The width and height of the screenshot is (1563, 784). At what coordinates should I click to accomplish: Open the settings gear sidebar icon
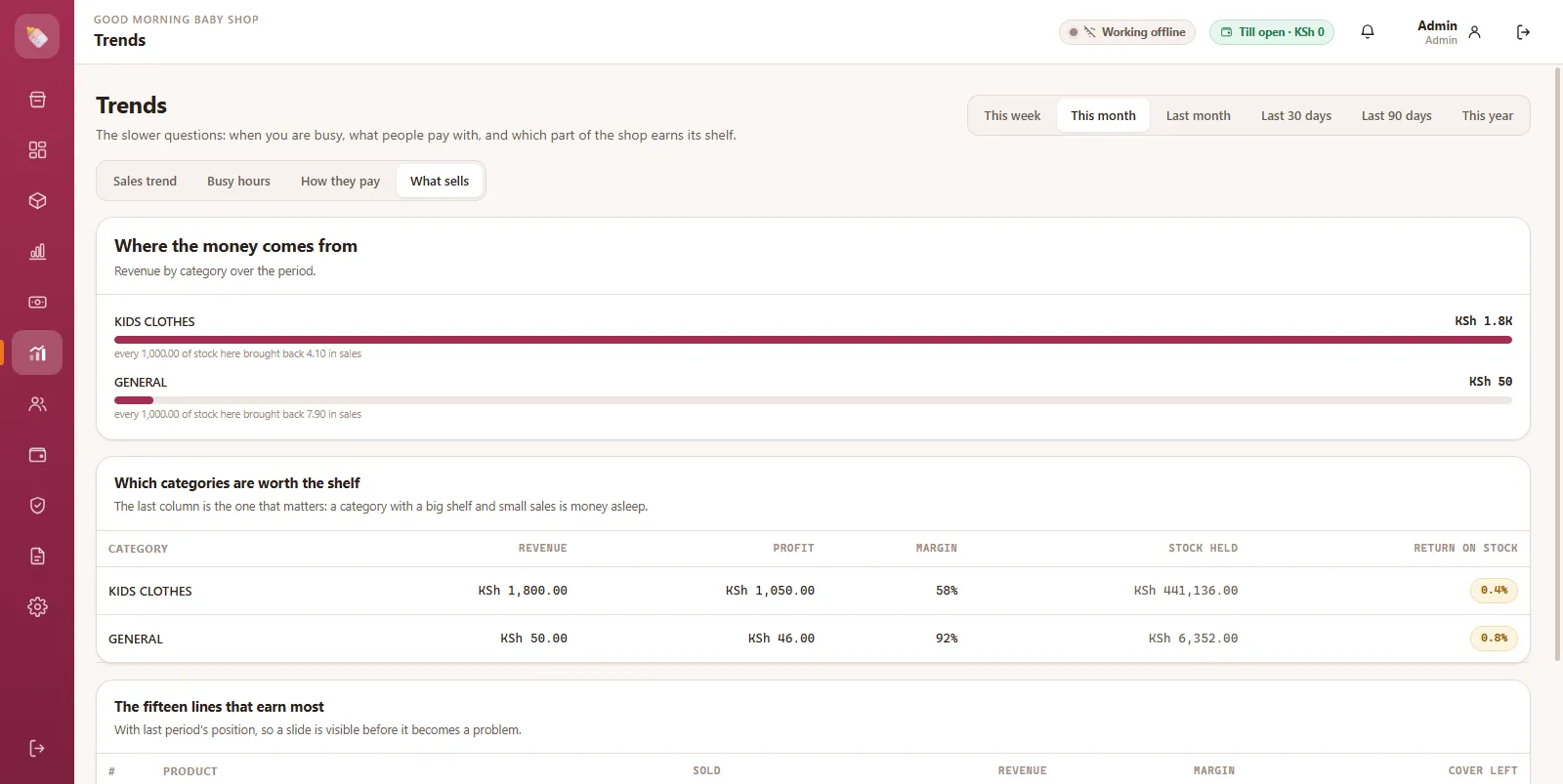(x=37, y=607)
